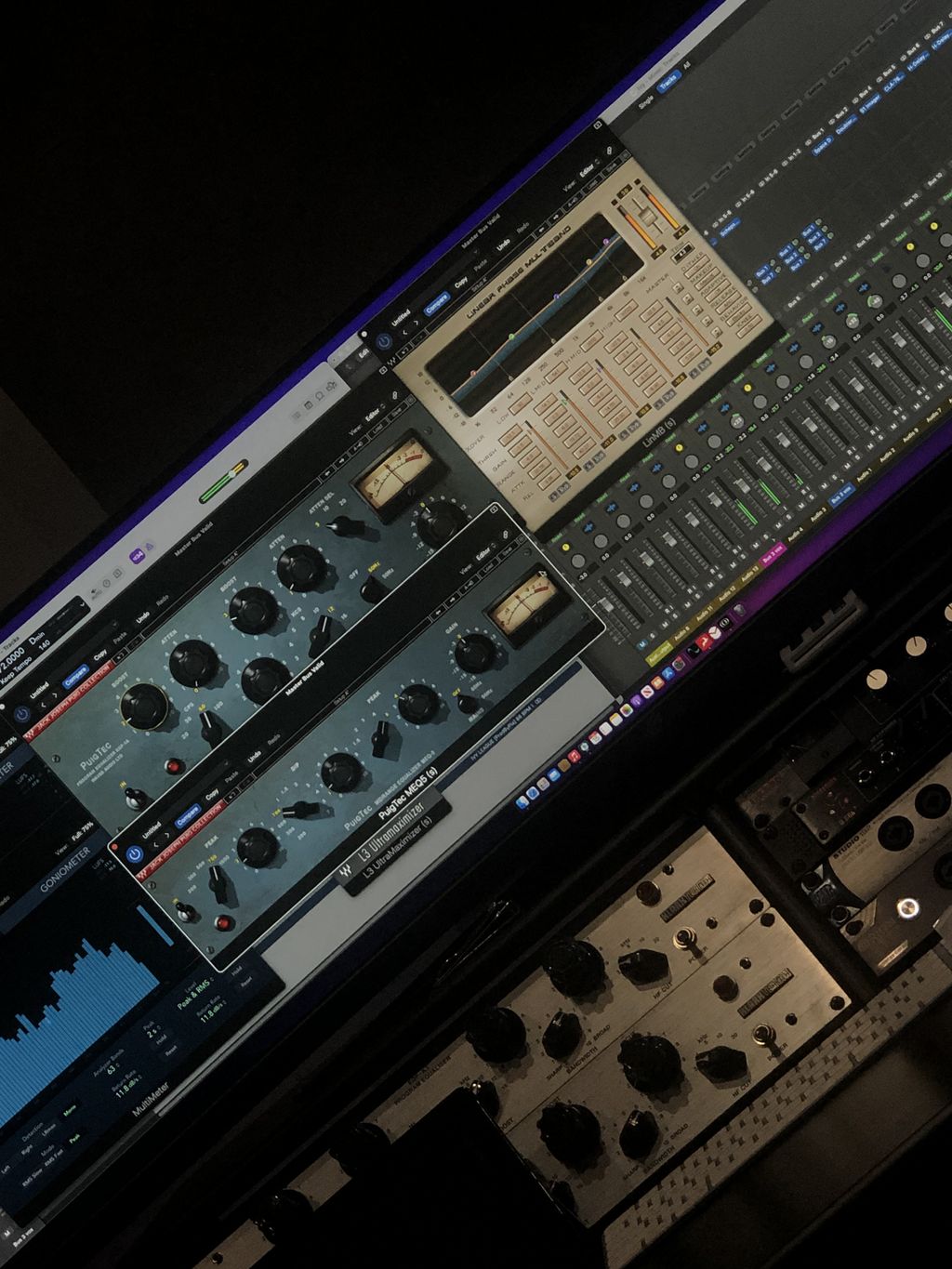Click the Bandwidth knob on EQP-1A
The width and height of the screenshot is (952, 1269).
(265, 680)
